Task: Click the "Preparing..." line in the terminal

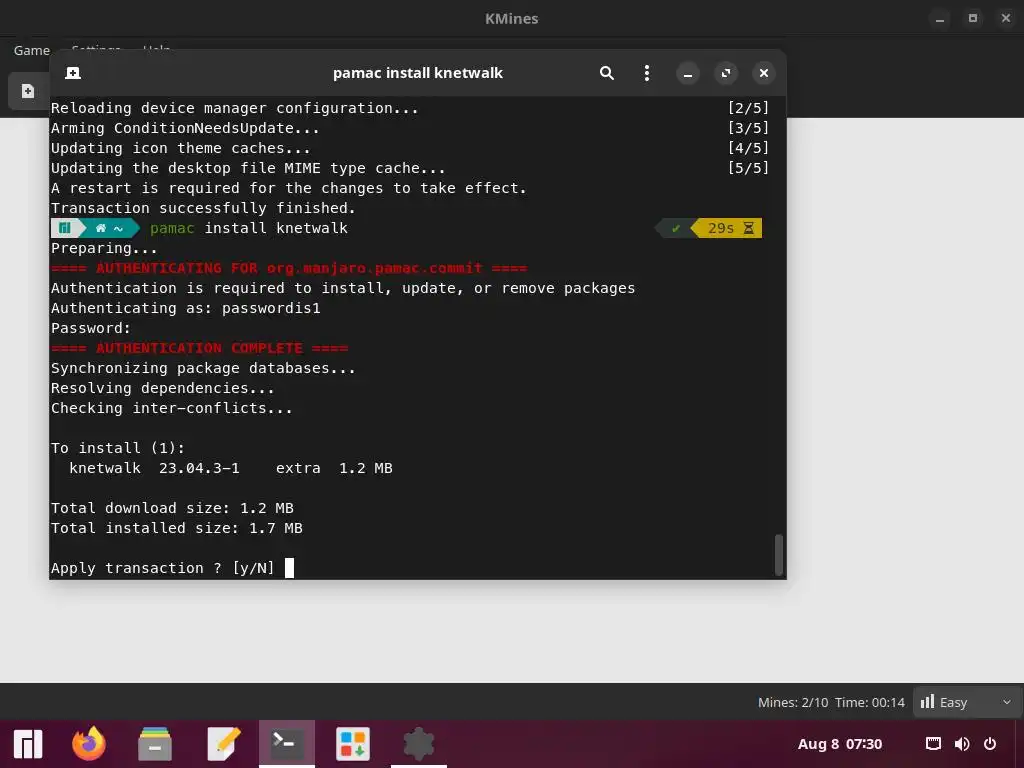Action: point(104,248)
